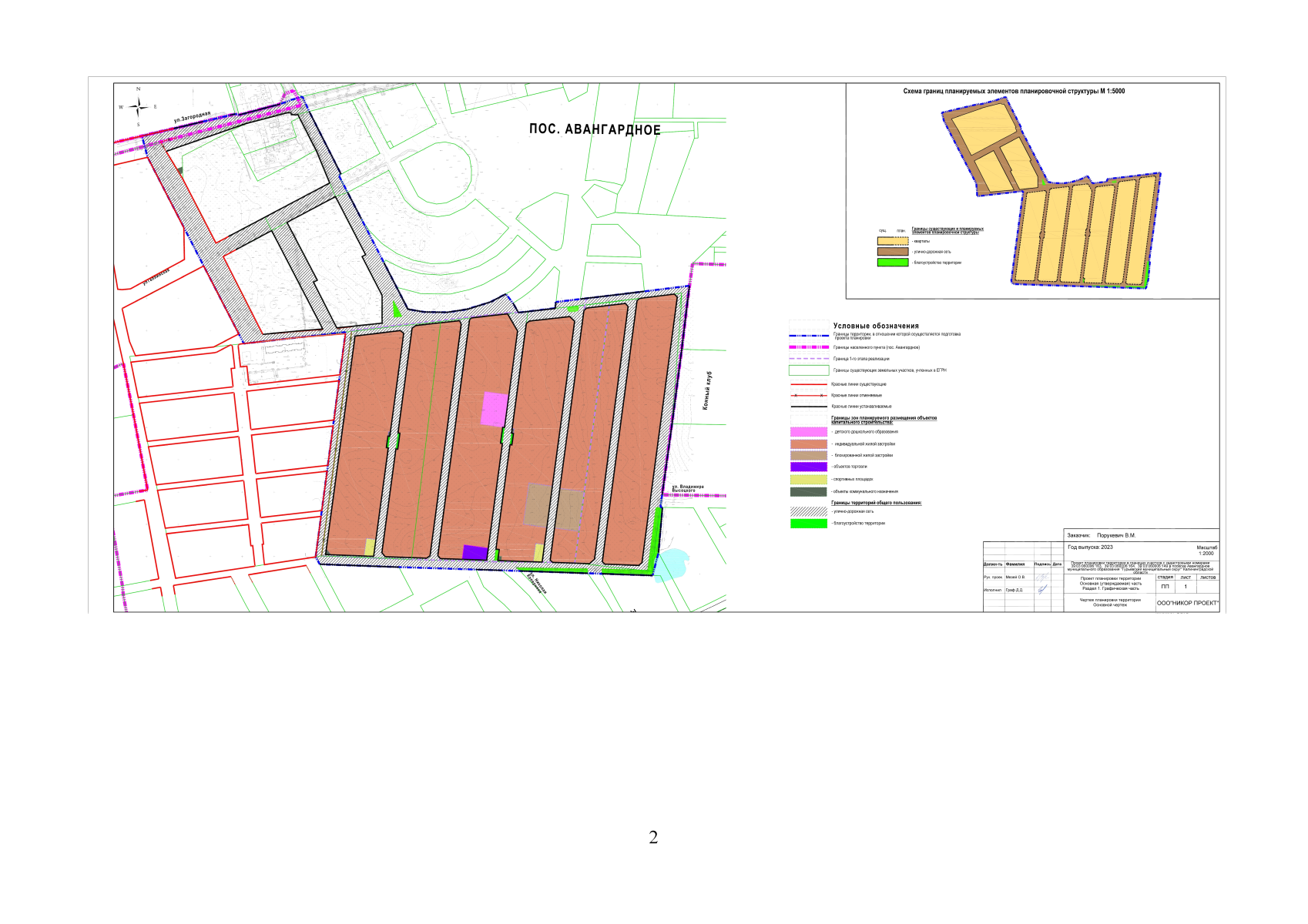1308x924 pixels.
Task: Click the 'ПОС. АВАНГАРДНОЕ' map title
Action: (595, 129)
